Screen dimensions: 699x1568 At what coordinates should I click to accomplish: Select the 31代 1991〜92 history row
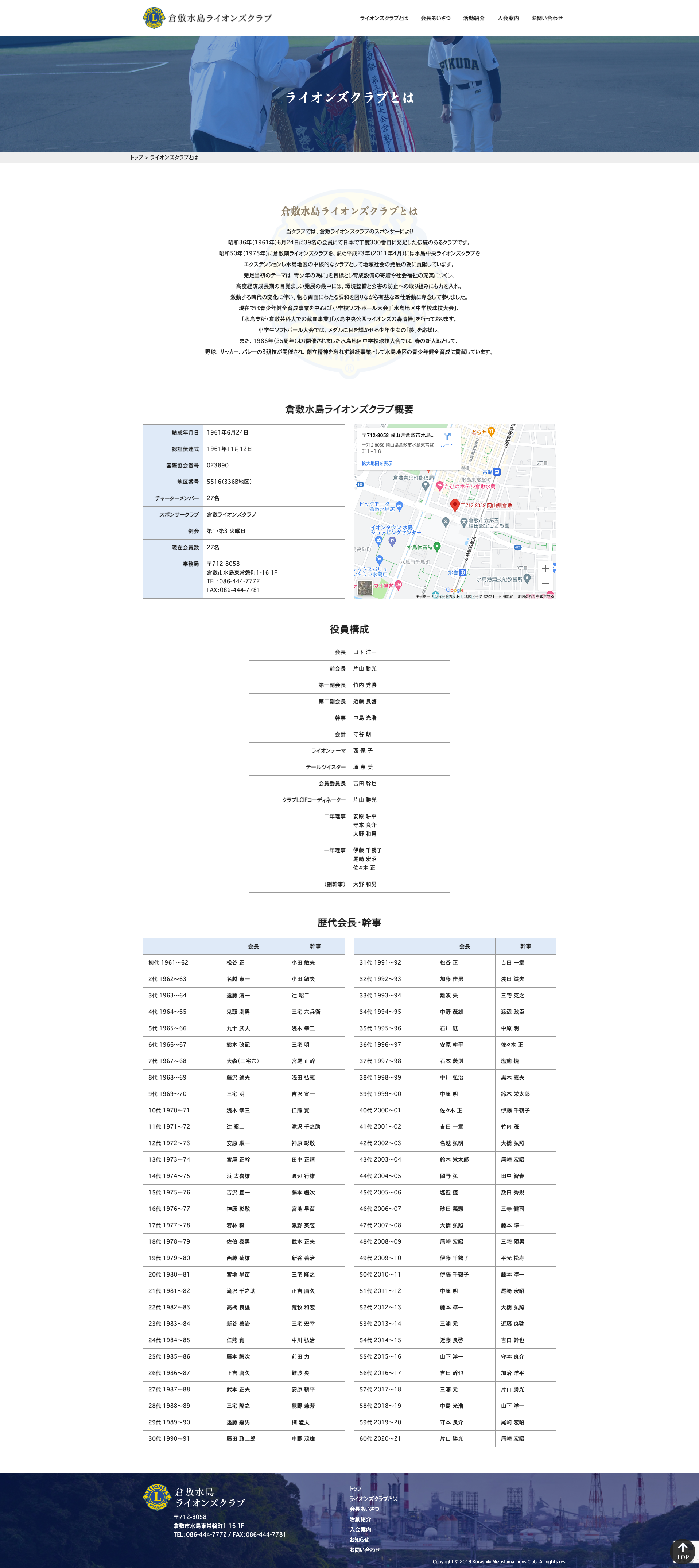tap(454, 962)
